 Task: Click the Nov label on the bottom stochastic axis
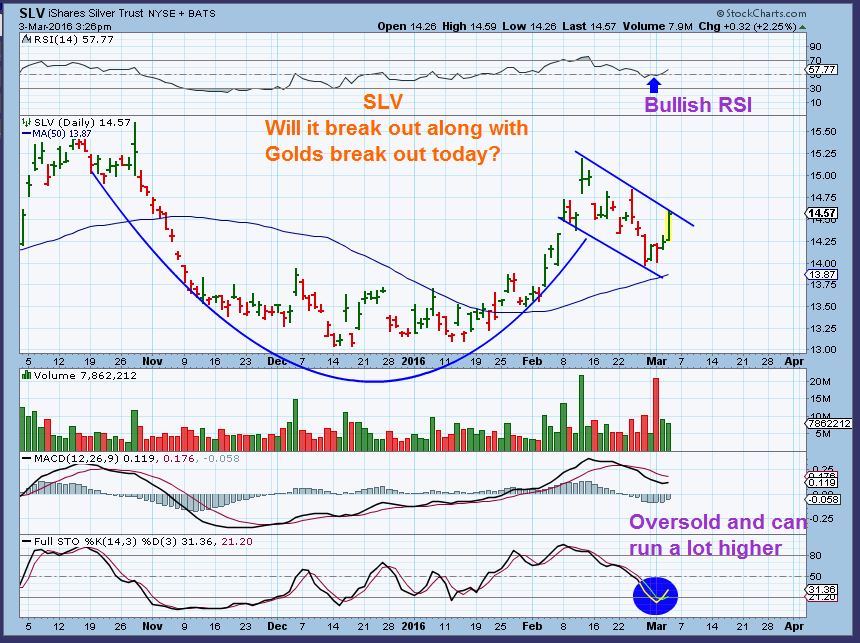click(152, 626)
